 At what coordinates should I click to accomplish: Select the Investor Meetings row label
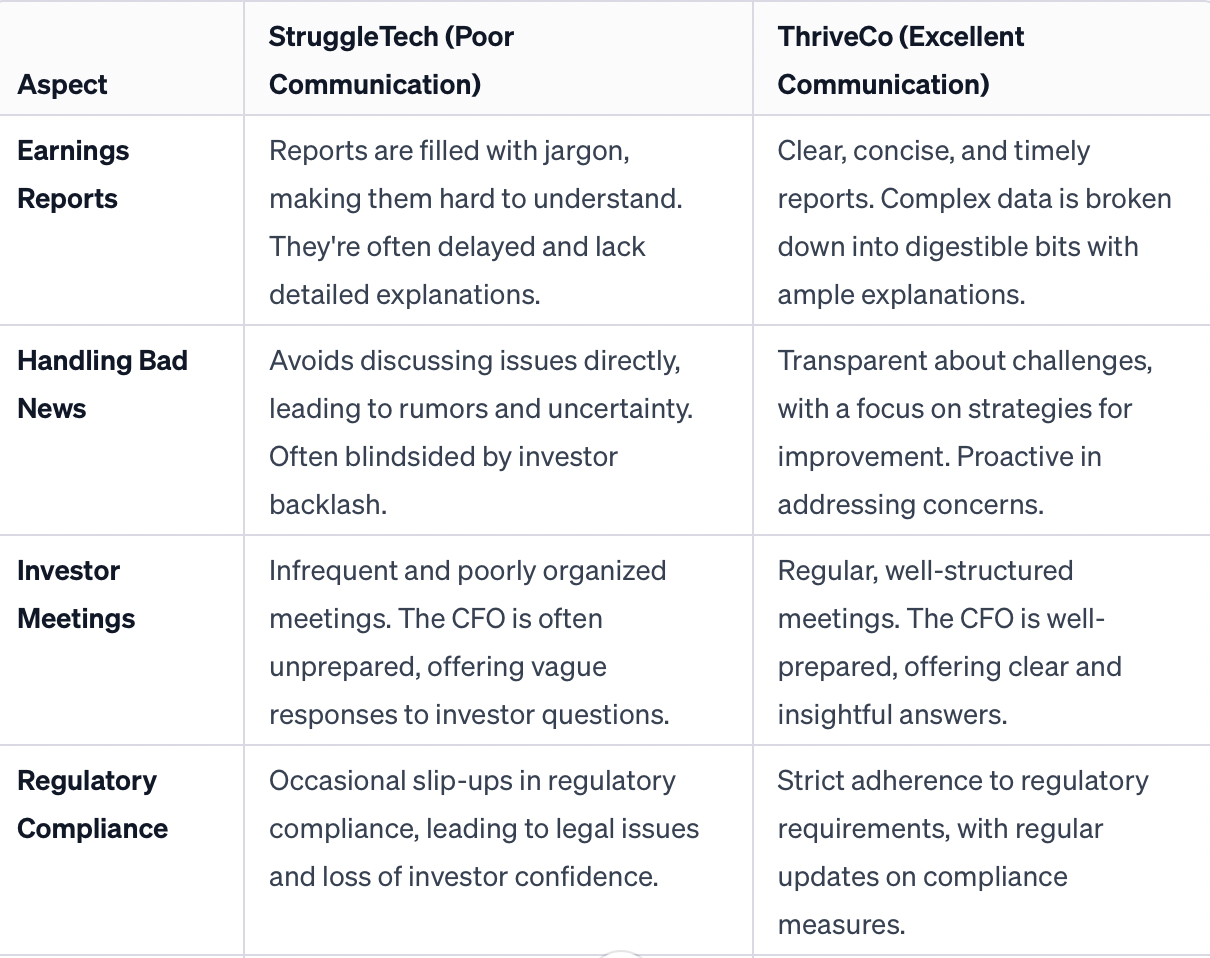(76, 595)
